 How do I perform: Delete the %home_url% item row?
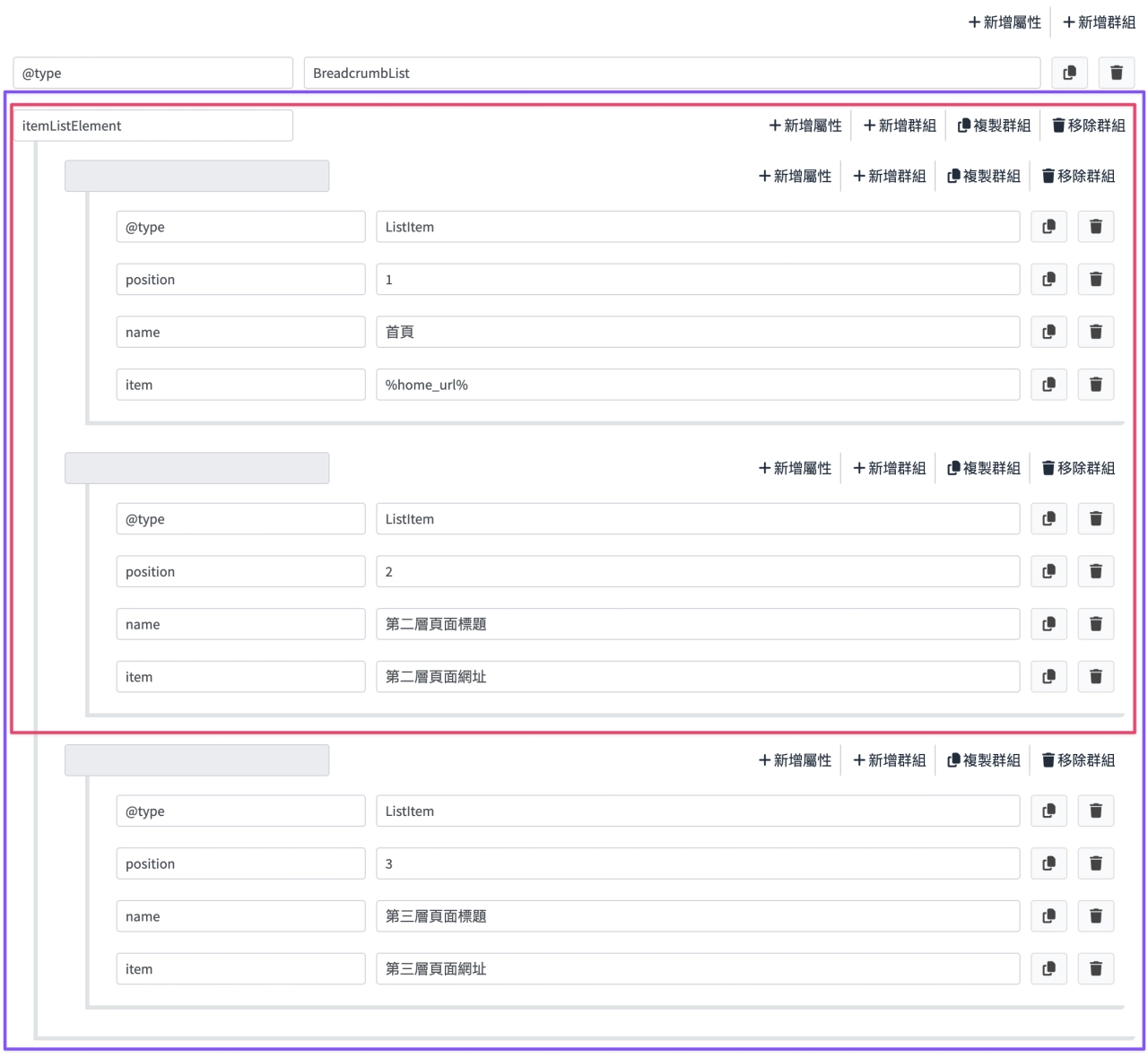point(1096,385)
